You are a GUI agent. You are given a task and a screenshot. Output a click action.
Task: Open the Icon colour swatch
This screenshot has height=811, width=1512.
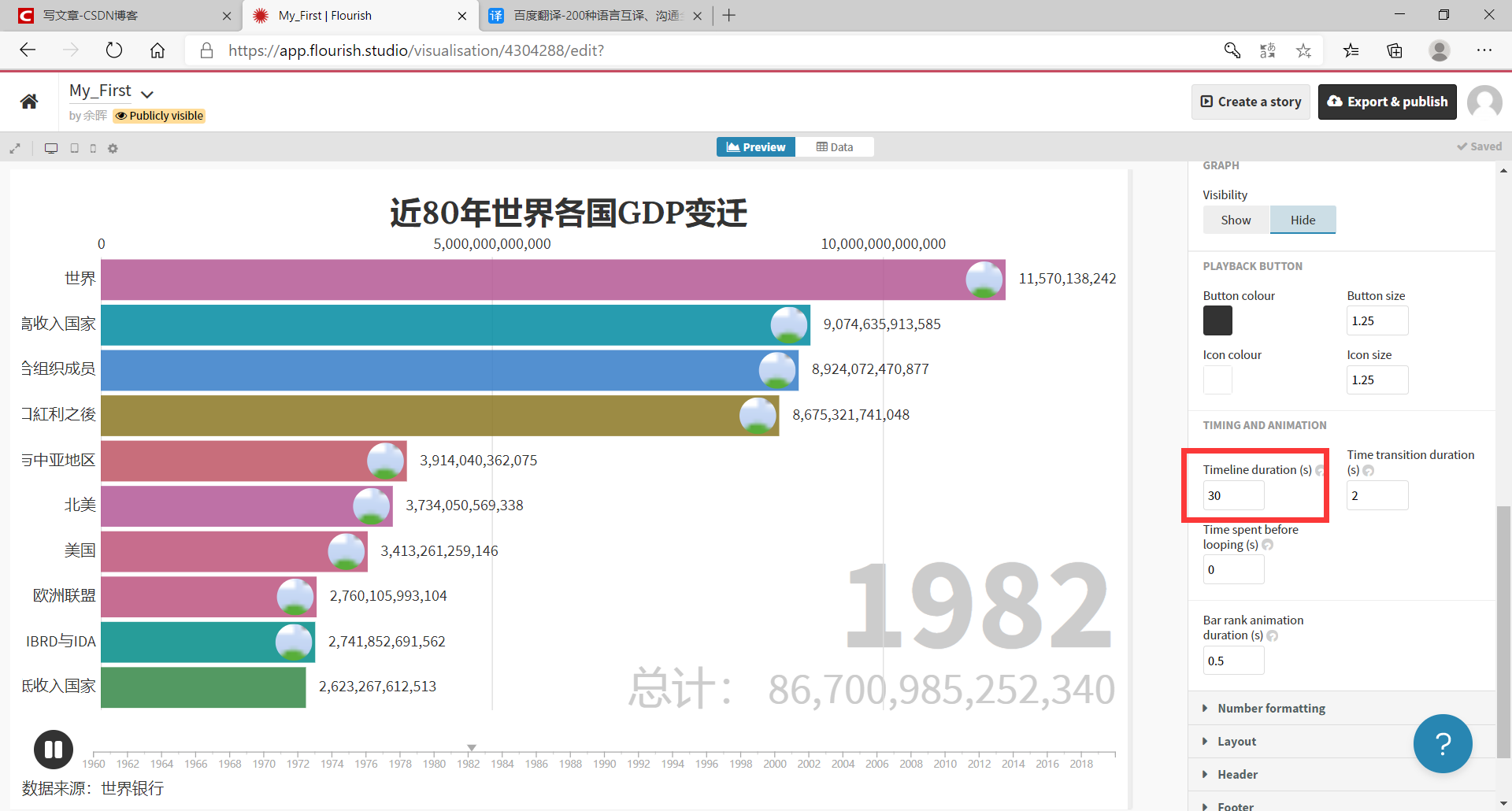1217,380
